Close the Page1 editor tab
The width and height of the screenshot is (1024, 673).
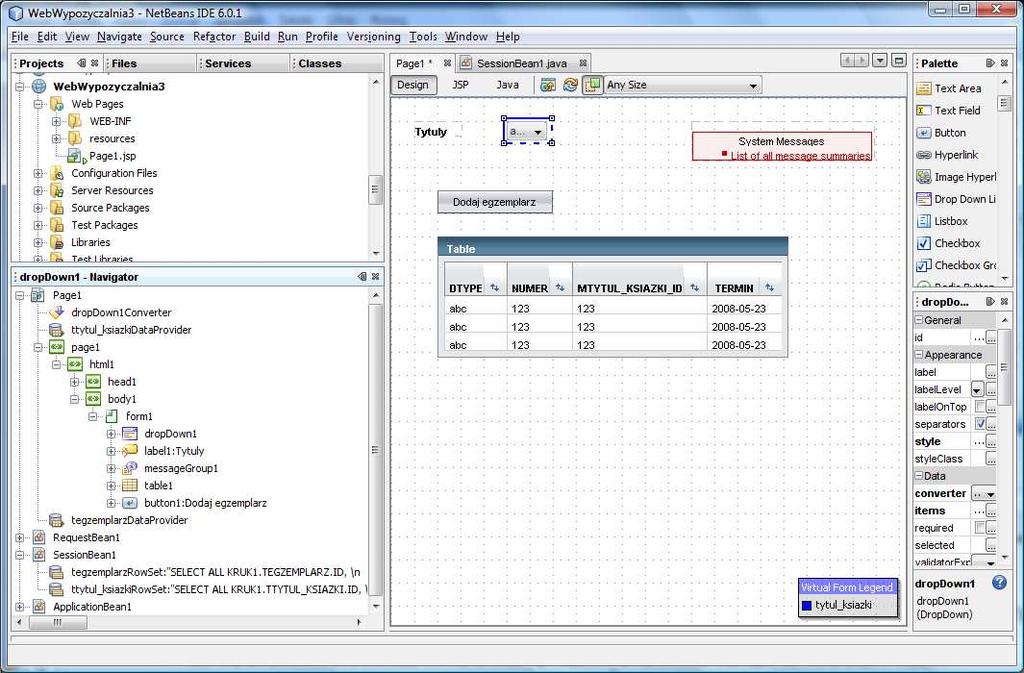click(447, 63)
